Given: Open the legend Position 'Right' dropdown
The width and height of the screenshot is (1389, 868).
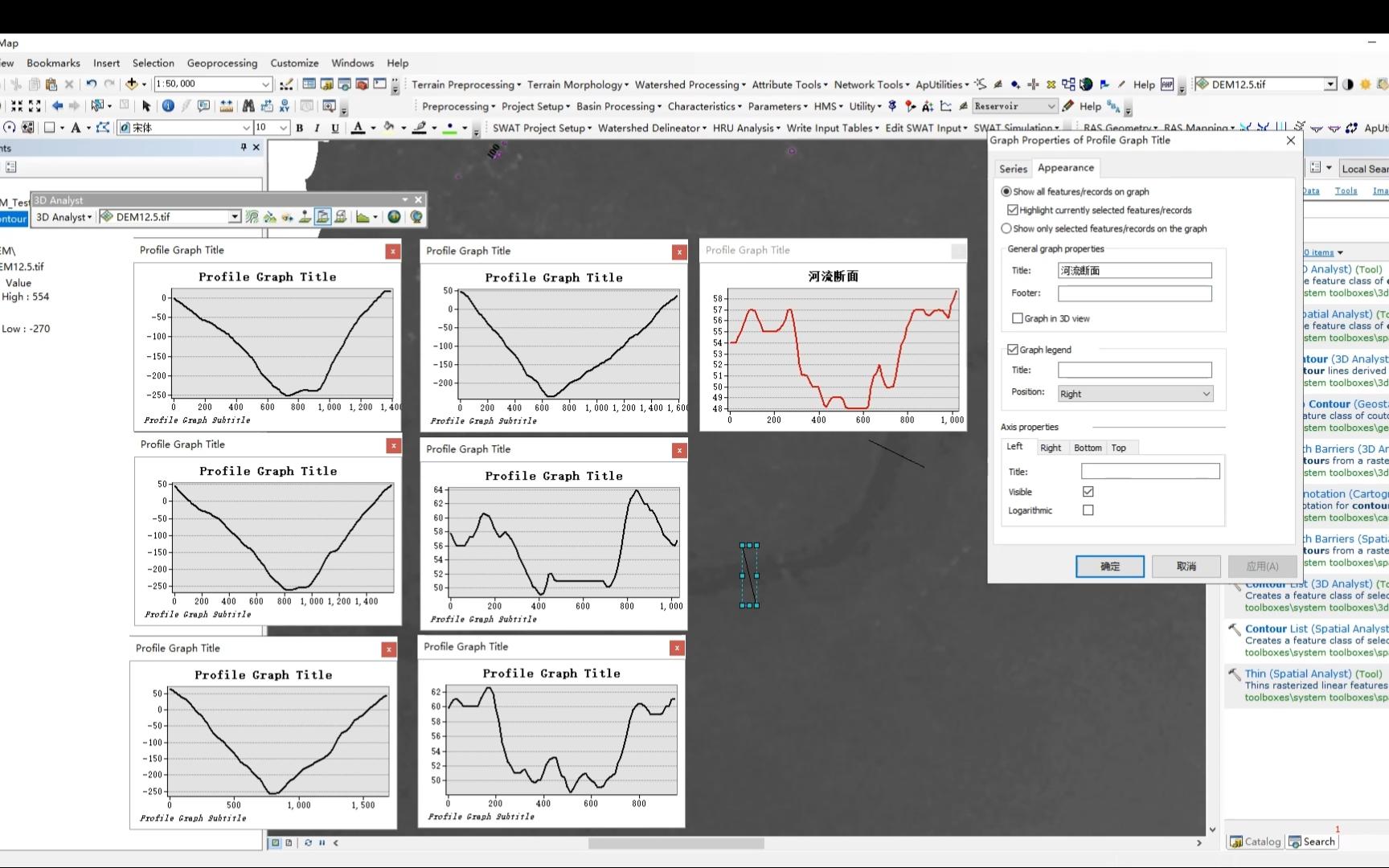Looking at the screenshot, I should [x=1135, y=394].
